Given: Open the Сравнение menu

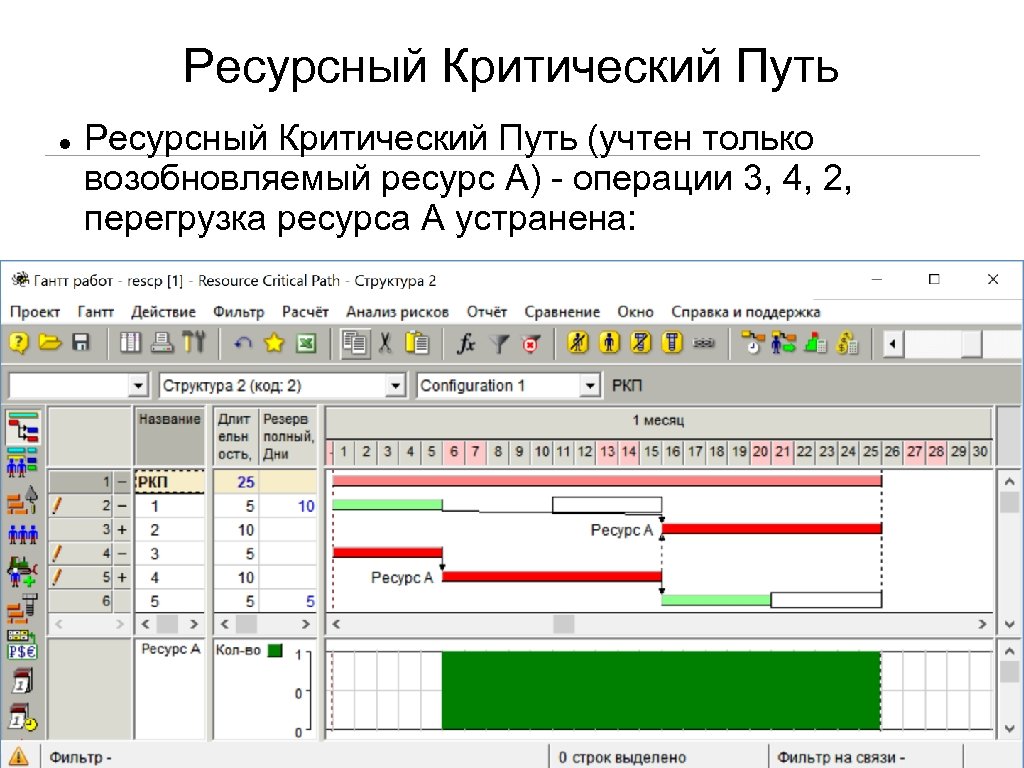Looking at the screenshot, I should 561,311.
